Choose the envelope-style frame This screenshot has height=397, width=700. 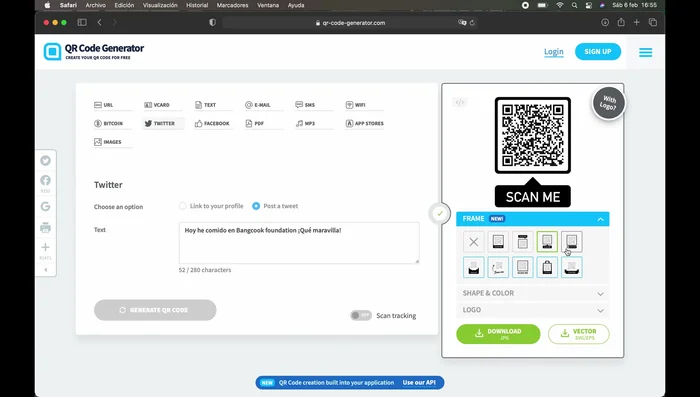(x=474, y=267)
